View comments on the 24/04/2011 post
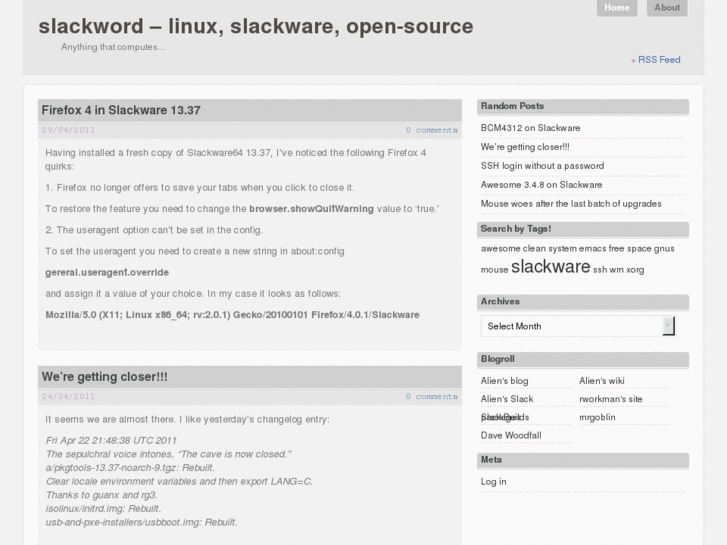This screenshot has height=545, width=727. pyautogui.click(x=431, y=397)
